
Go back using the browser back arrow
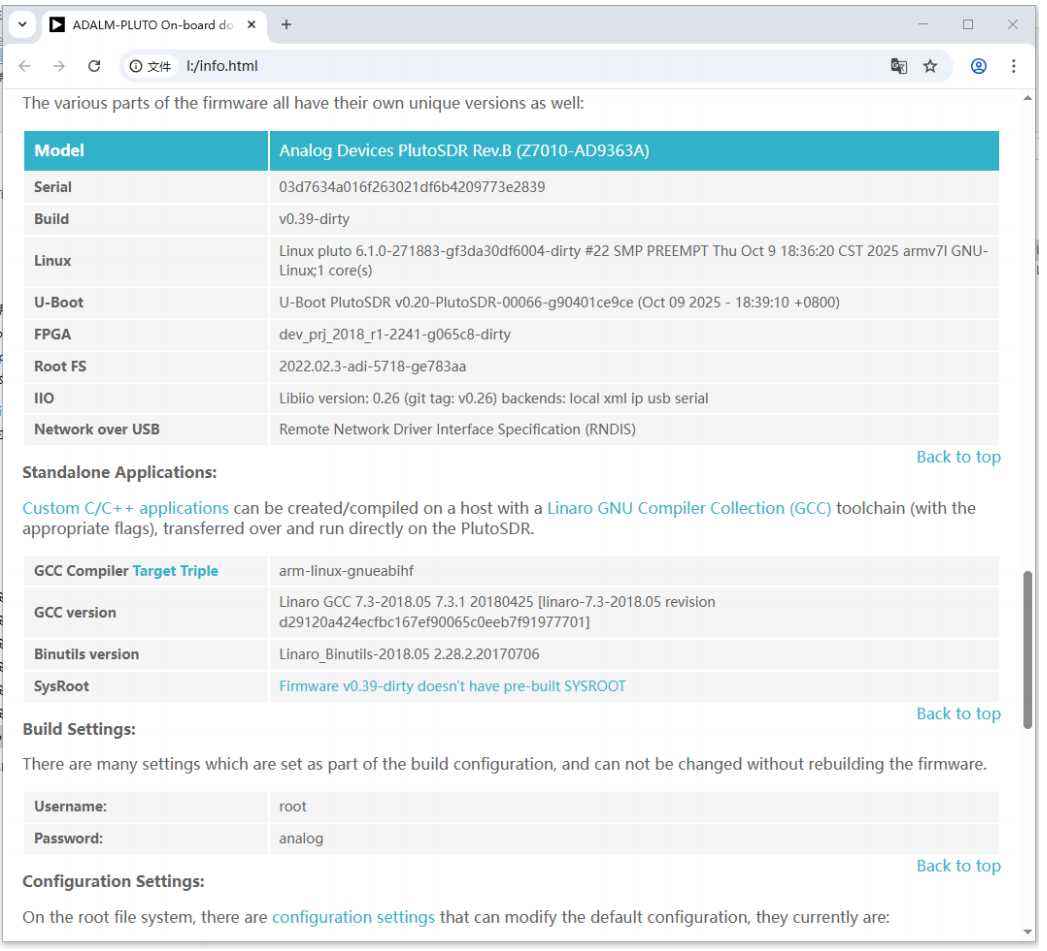click(x=25, y=66)
